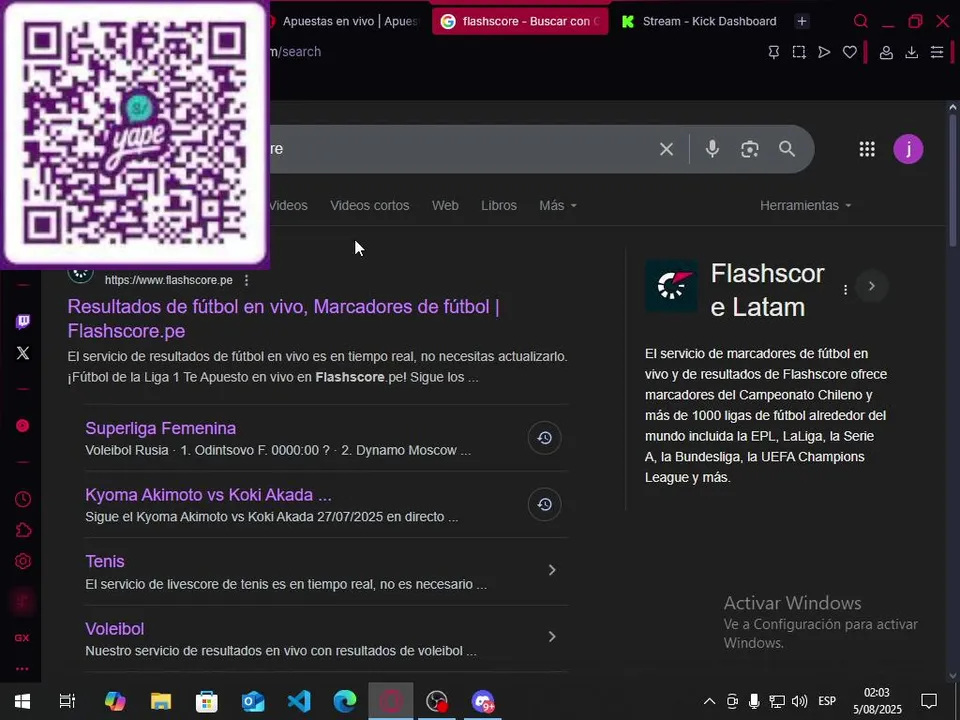The height and width of the screenshot is (720, 960).
Task: Open Resultados de fútbol en vivo link
Action: pyautogui.click(x=283, y=319)
